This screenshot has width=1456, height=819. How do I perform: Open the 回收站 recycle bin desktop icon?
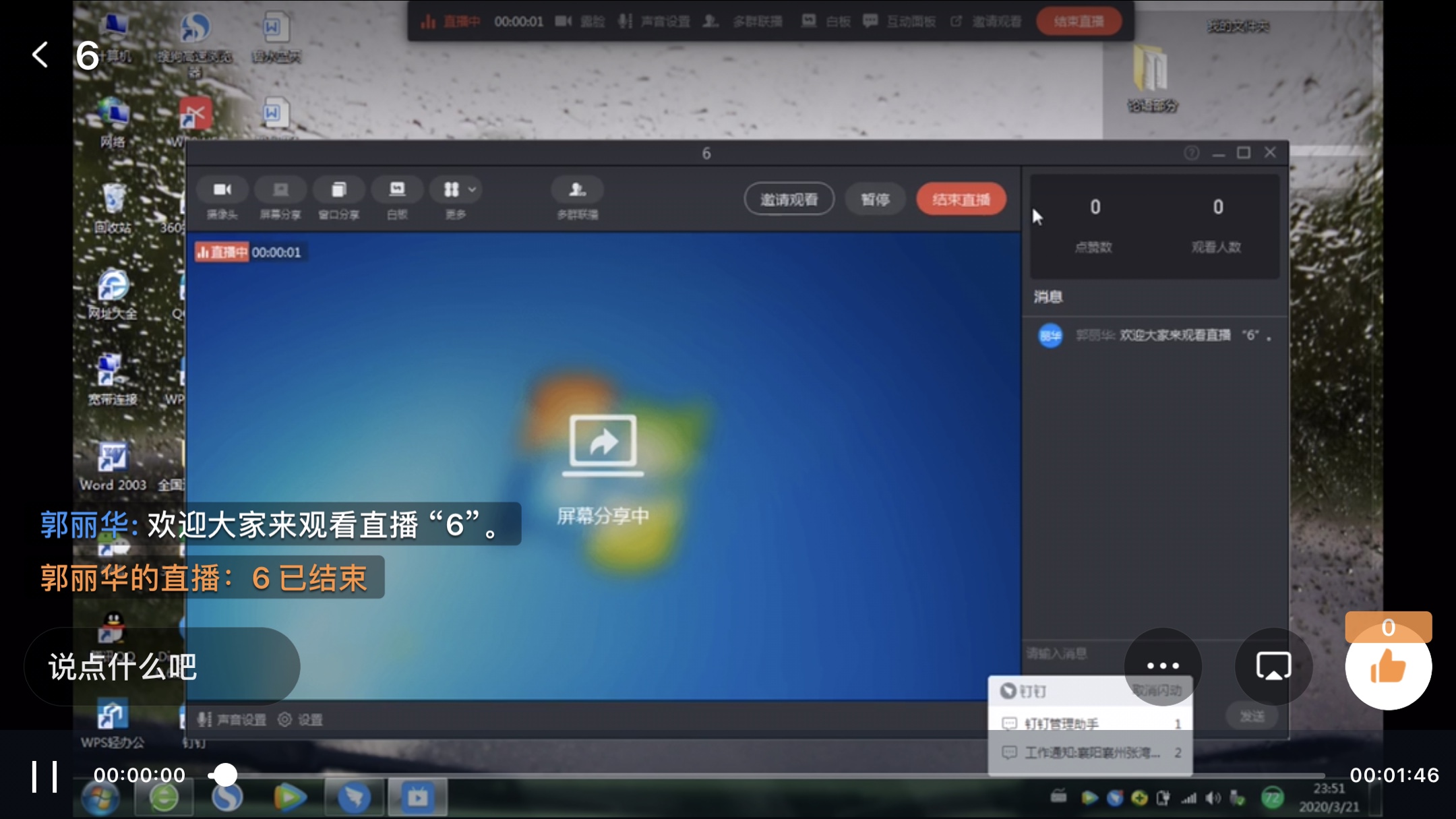pos(113,208)
